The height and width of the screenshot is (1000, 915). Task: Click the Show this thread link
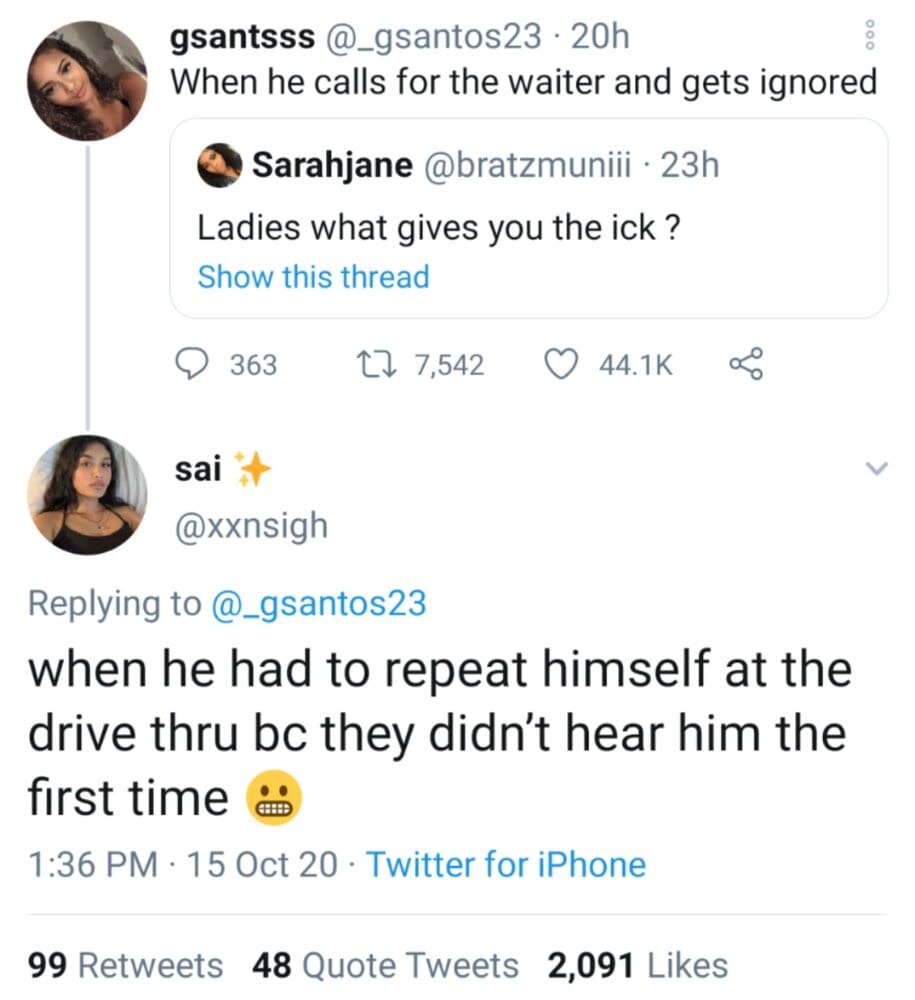click(x=313, y=277)
